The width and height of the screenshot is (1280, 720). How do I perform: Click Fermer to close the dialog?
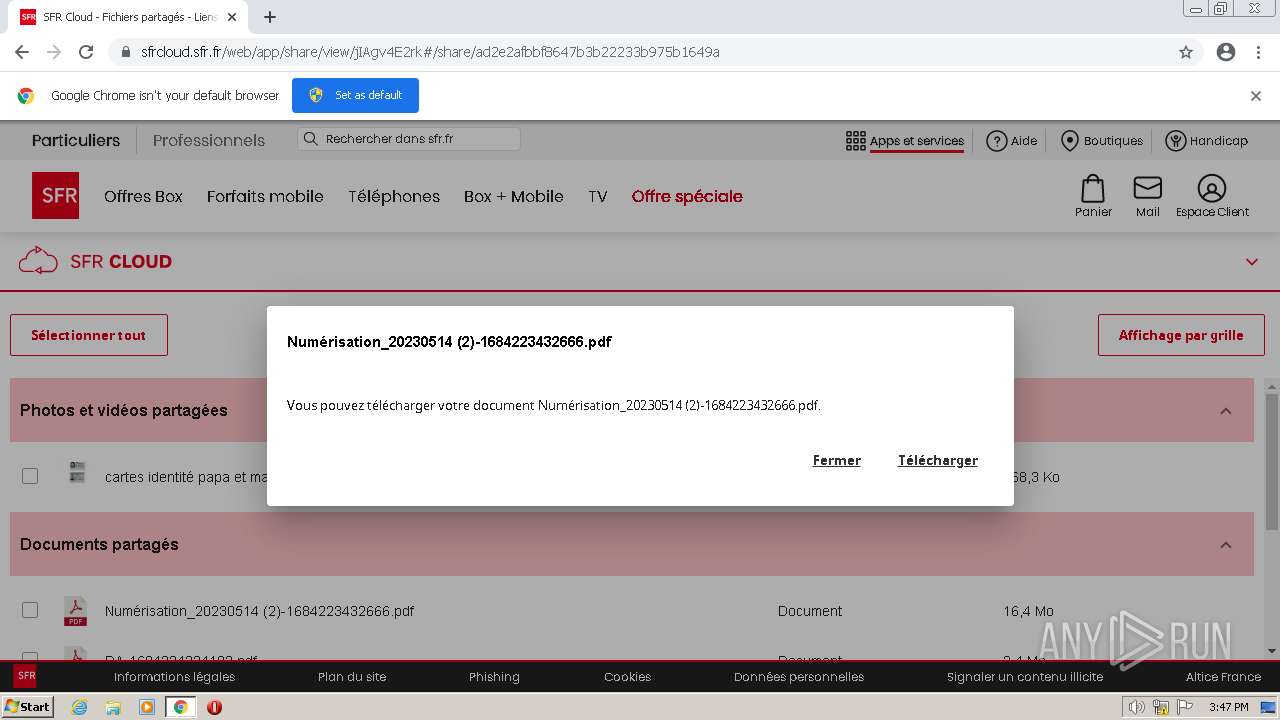pyautogui.click(x=836, y=460)
